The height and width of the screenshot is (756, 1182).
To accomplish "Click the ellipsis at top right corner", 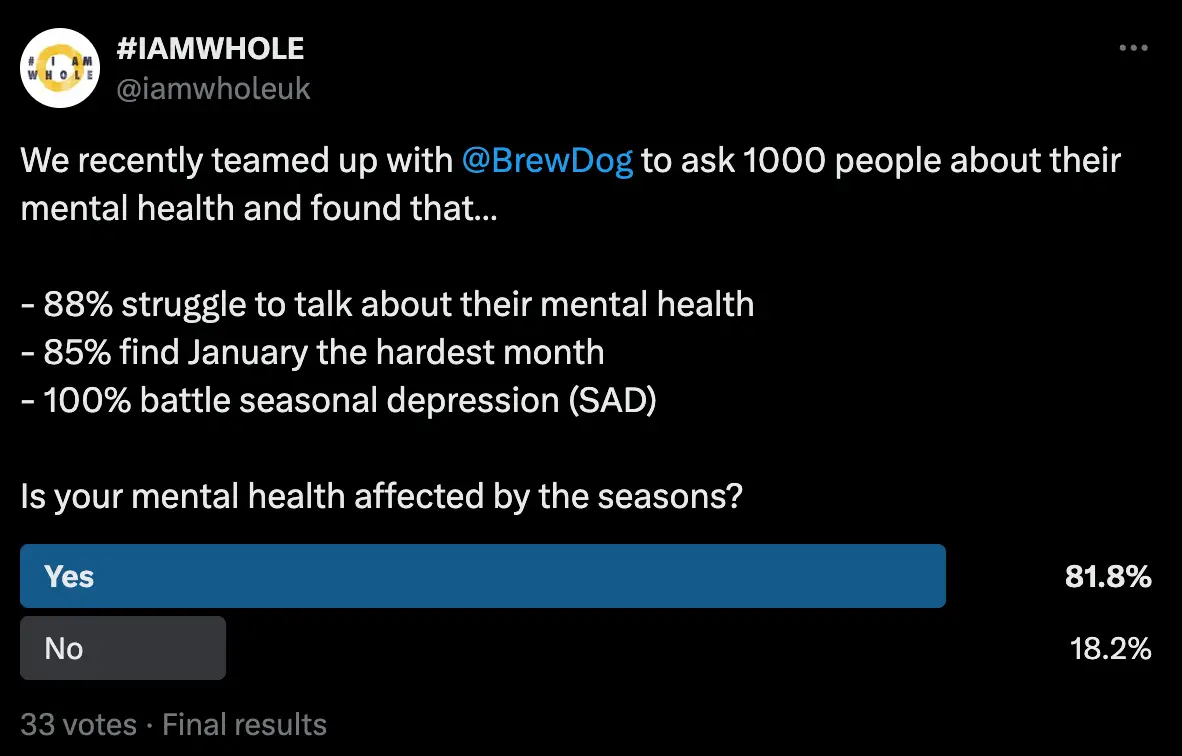I will pos(1134,47).
